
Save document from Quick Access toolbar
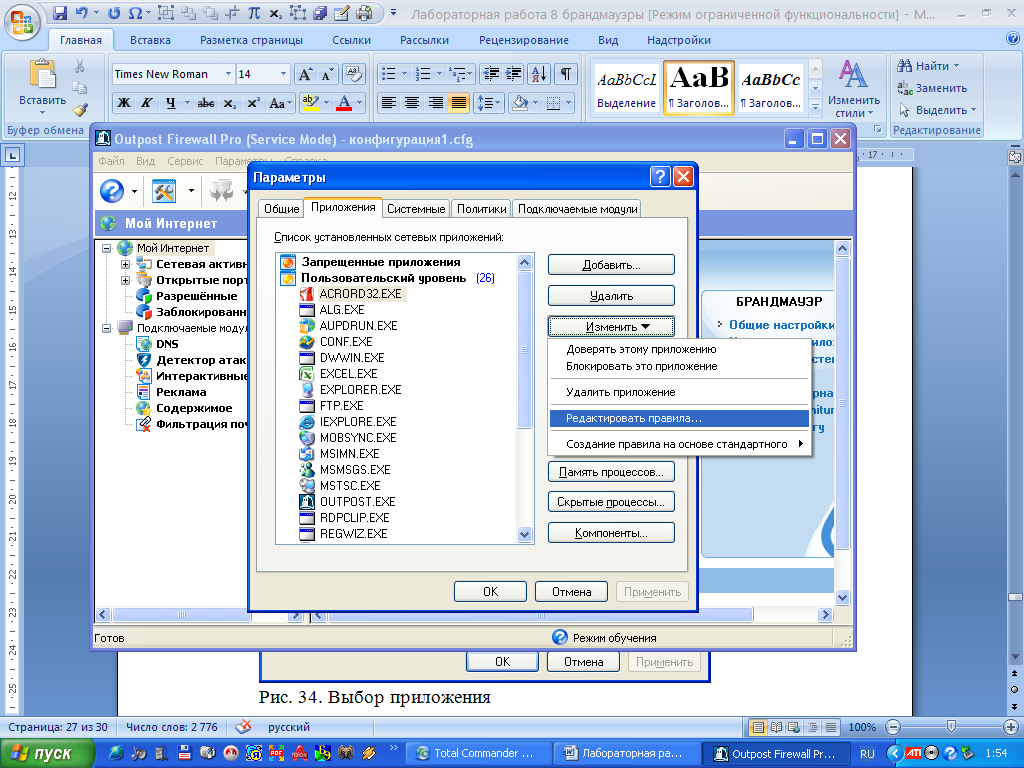[x=60, y=12]
